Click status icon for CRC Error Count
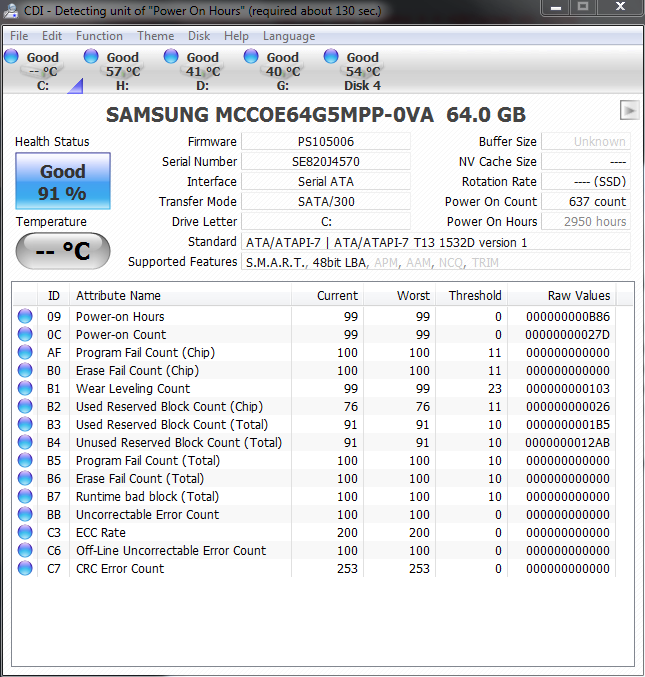The height and width of the screenshot is (677, 645). click(25, 568)
